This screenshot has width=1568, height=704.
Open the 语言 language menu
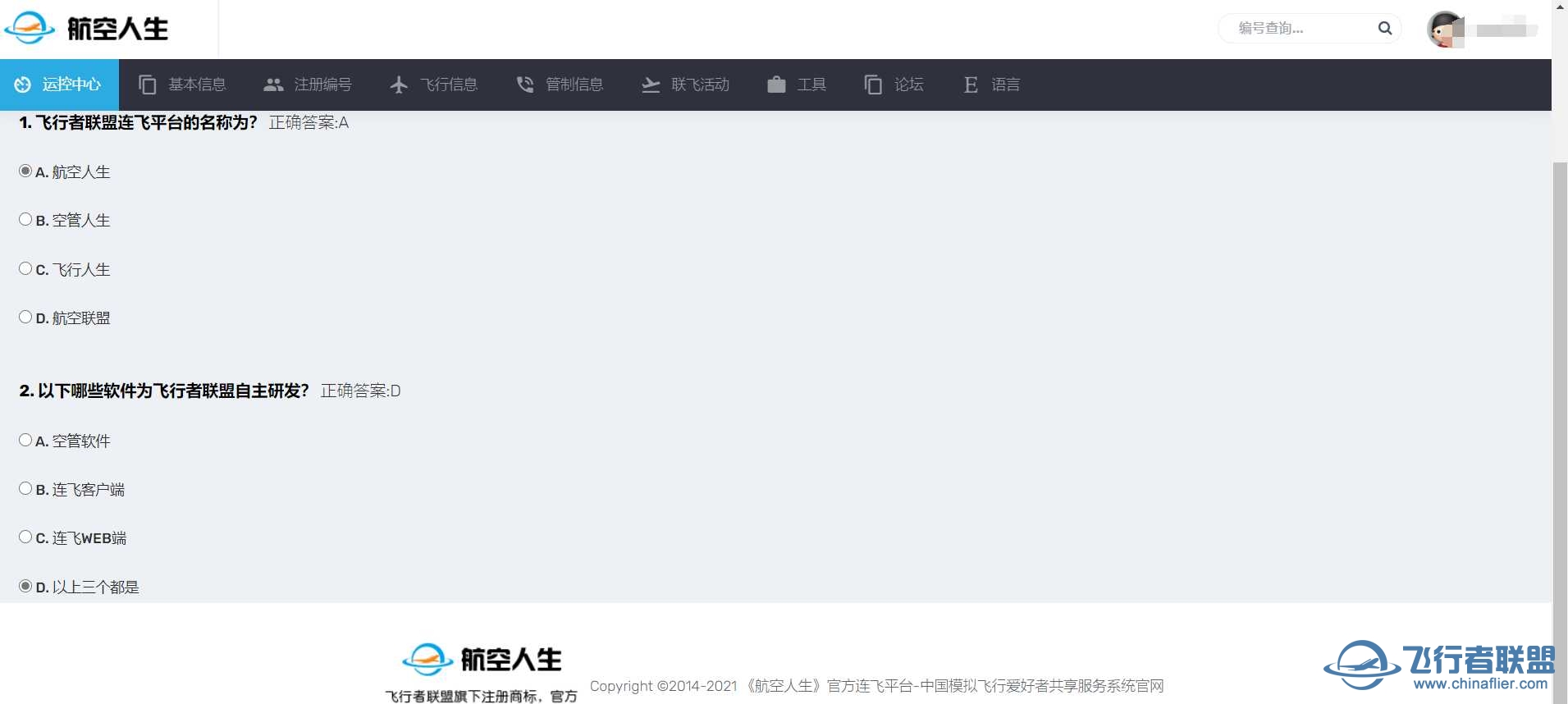click(x=992, y=85)
